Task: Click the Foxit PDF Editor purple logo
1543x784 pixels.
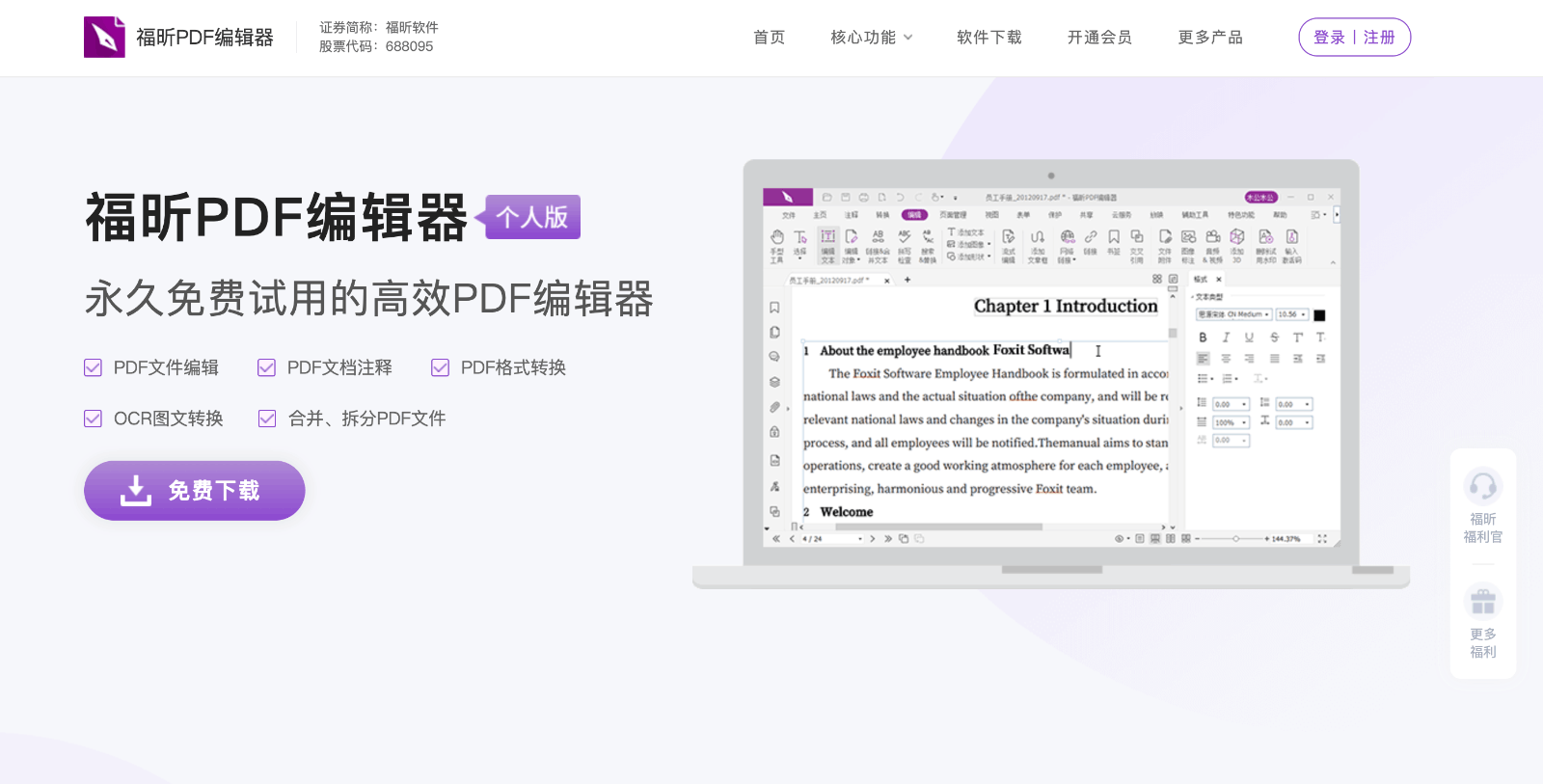Action: pos(104,37)
